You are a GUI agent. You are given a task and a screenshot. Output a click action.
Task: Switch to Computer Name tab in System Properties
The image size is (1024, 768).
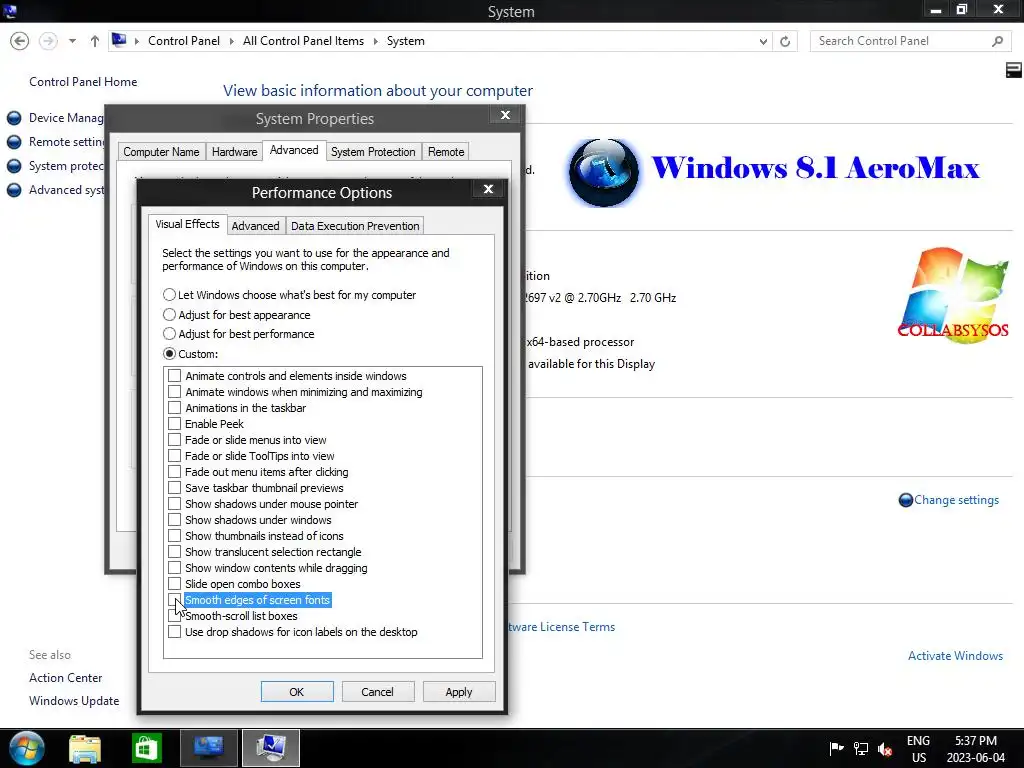(x=161, y=152)
